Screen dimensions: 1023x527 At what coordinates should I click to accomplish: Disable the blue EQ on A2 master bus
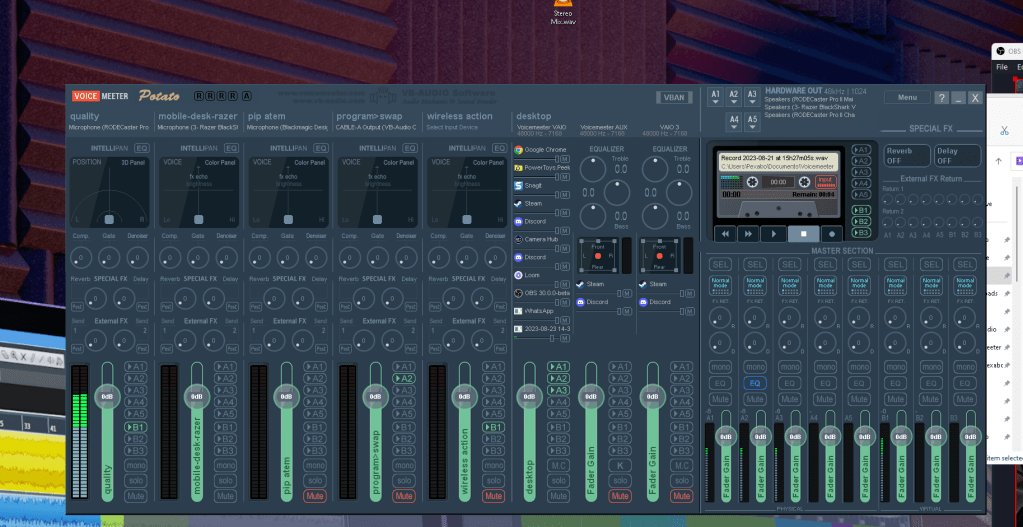pyautogui.click(x=755, y=384)
